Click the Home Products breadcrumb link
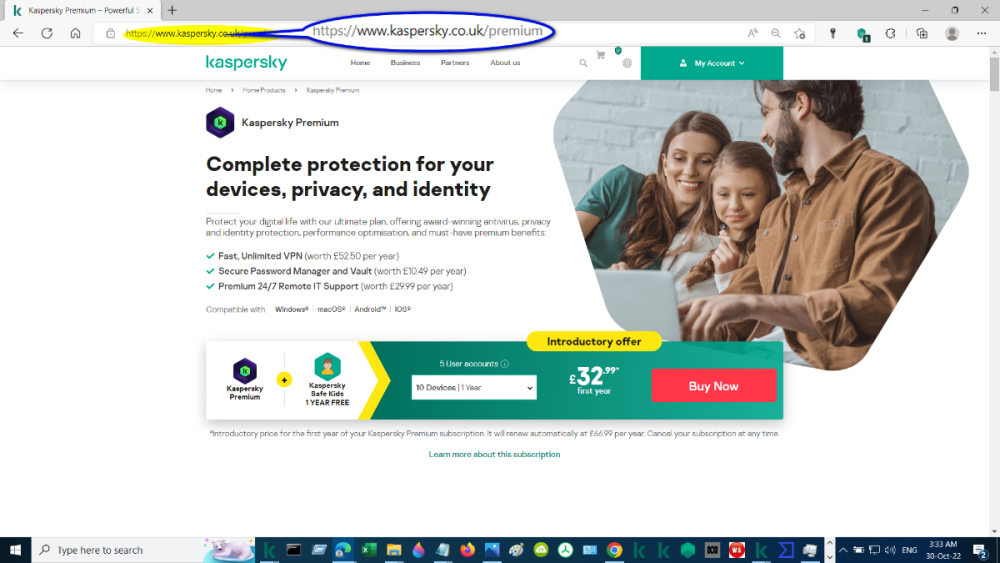The image size is (1000, 563). (263, 91)
